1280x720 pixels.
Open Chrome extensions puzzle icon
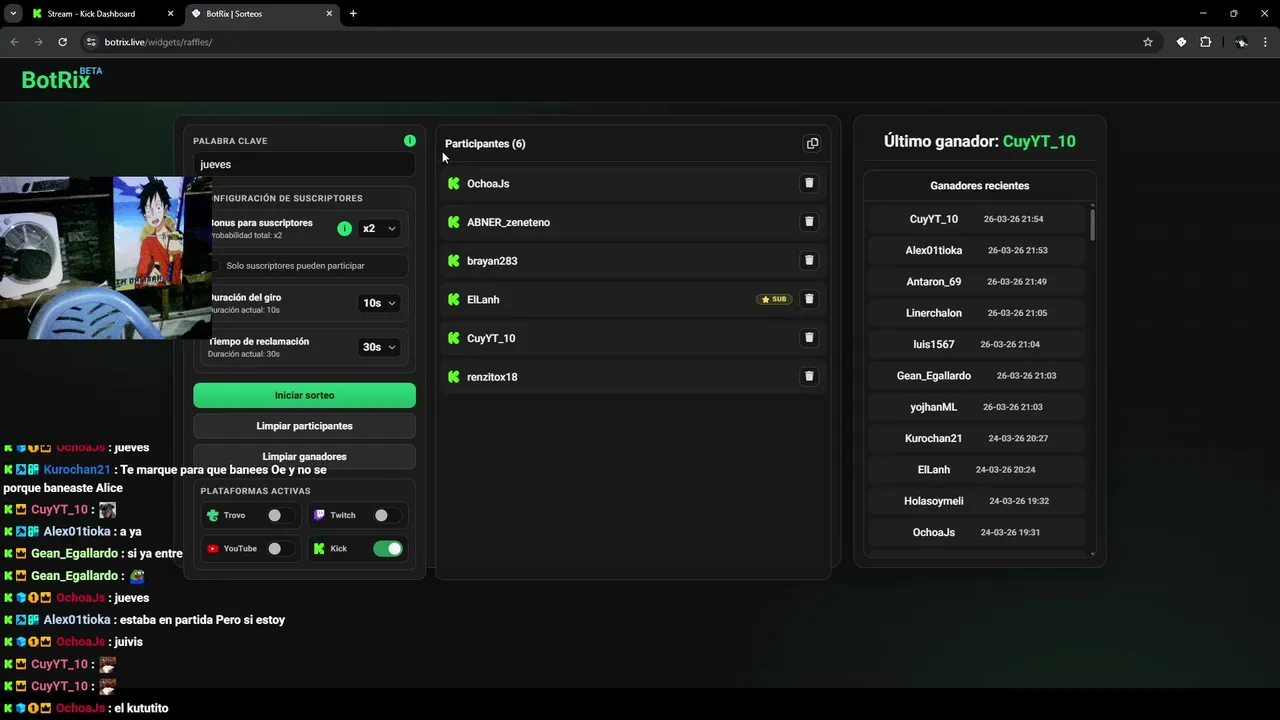point(1205,42)
